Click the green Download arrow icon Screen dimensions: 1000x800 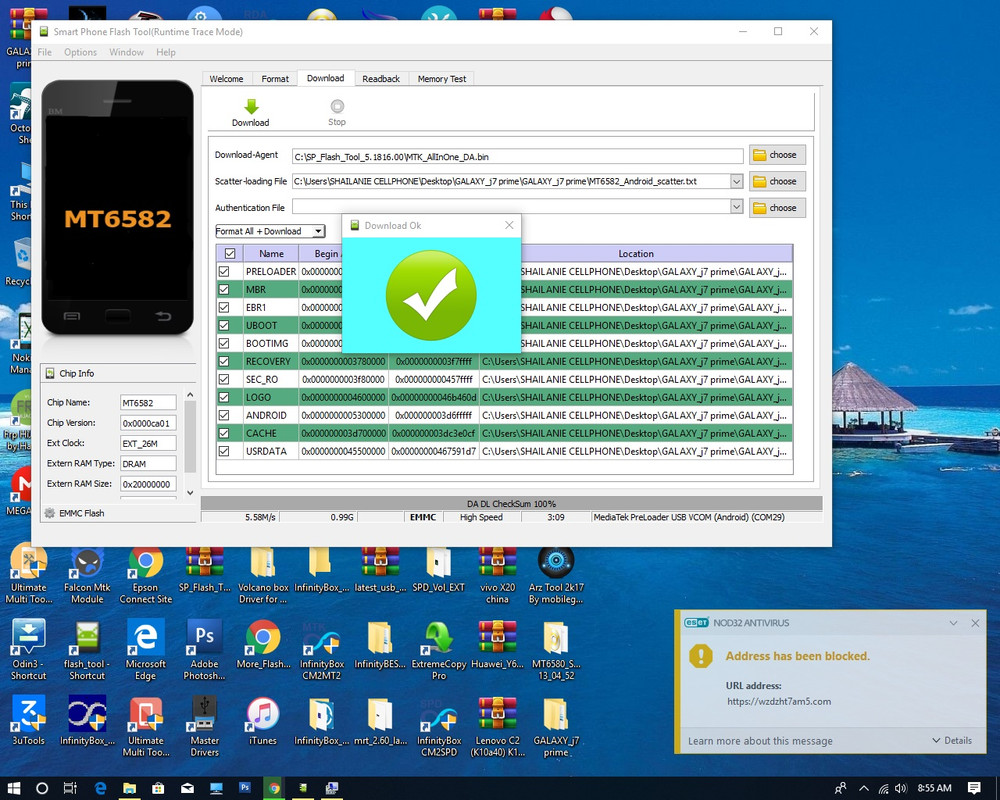[x=251, y=106]
